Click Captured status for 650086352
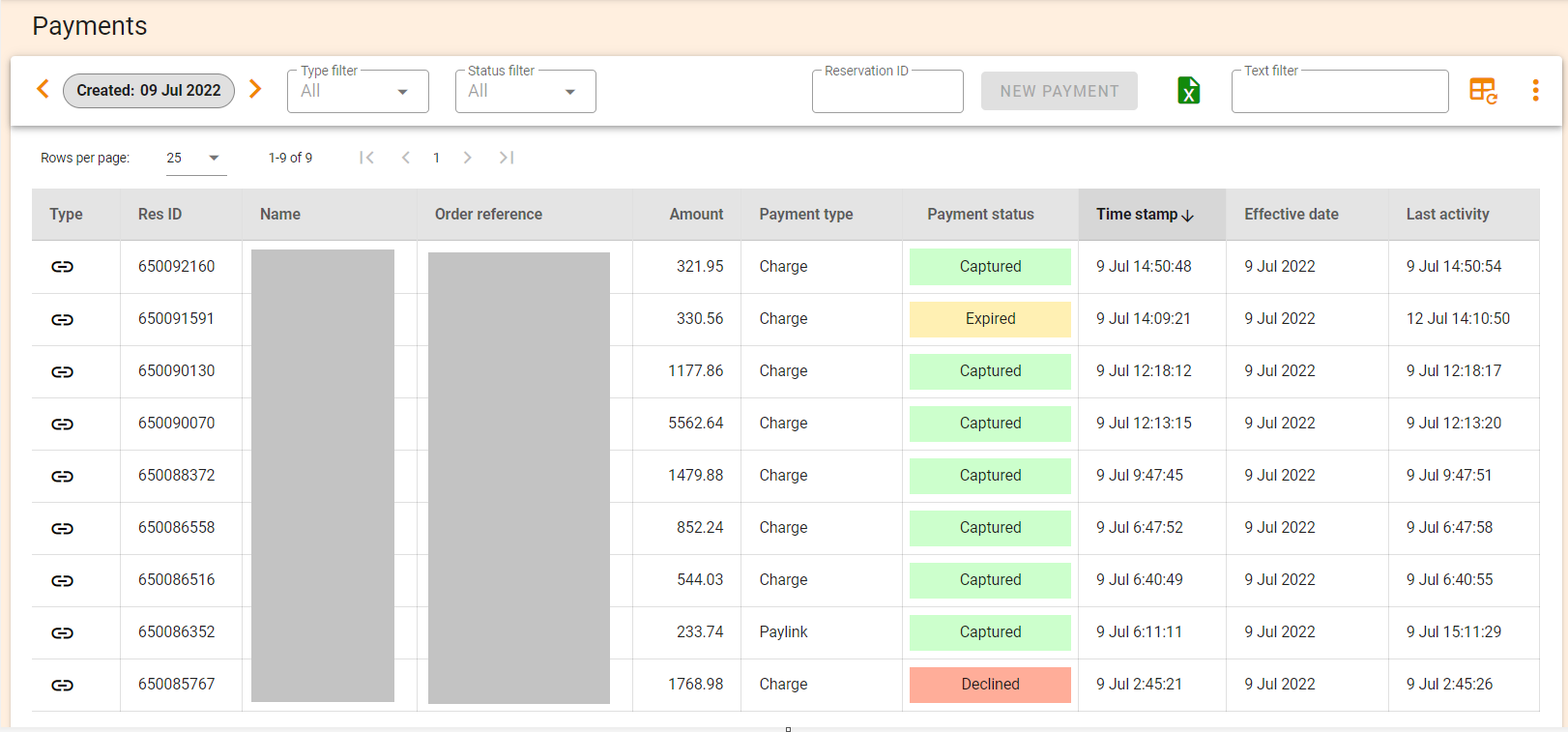1568x732 pixels. (990, 632)
